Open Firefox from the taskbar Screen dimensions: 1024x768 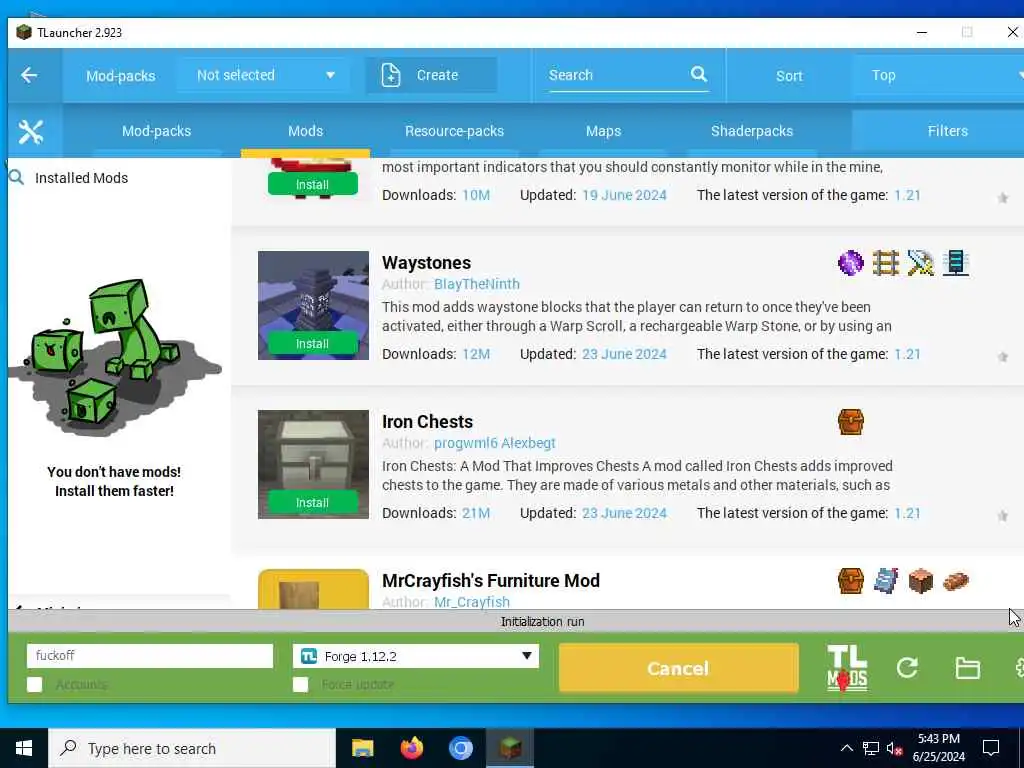(x=411, y=748)
